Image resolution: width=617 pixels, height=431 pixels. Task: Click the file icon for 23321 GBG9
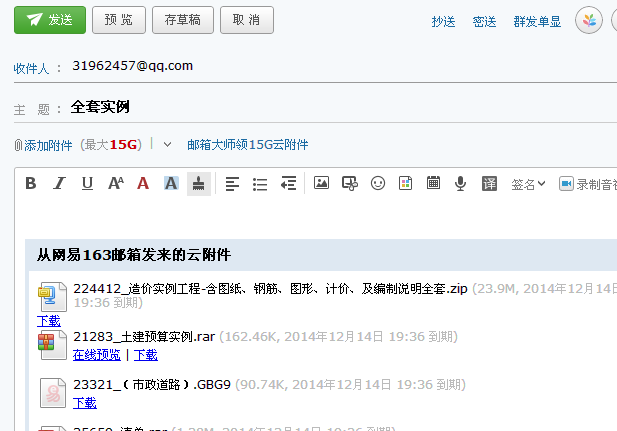[53, 393]
